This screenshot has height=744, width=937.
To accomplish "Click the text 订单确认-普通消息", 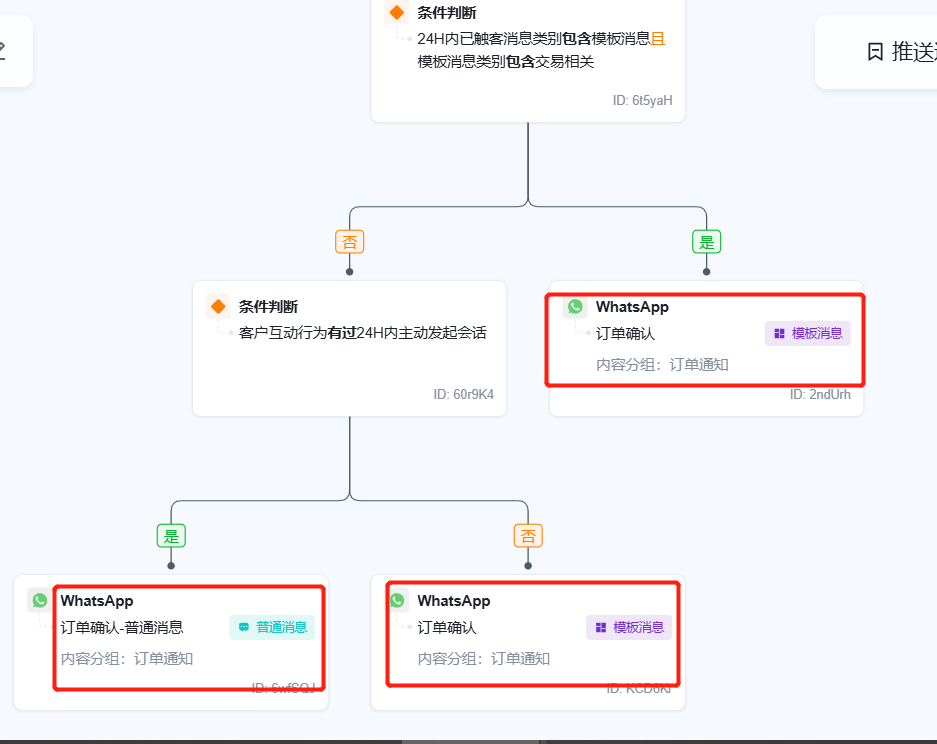I will (122, 627).
